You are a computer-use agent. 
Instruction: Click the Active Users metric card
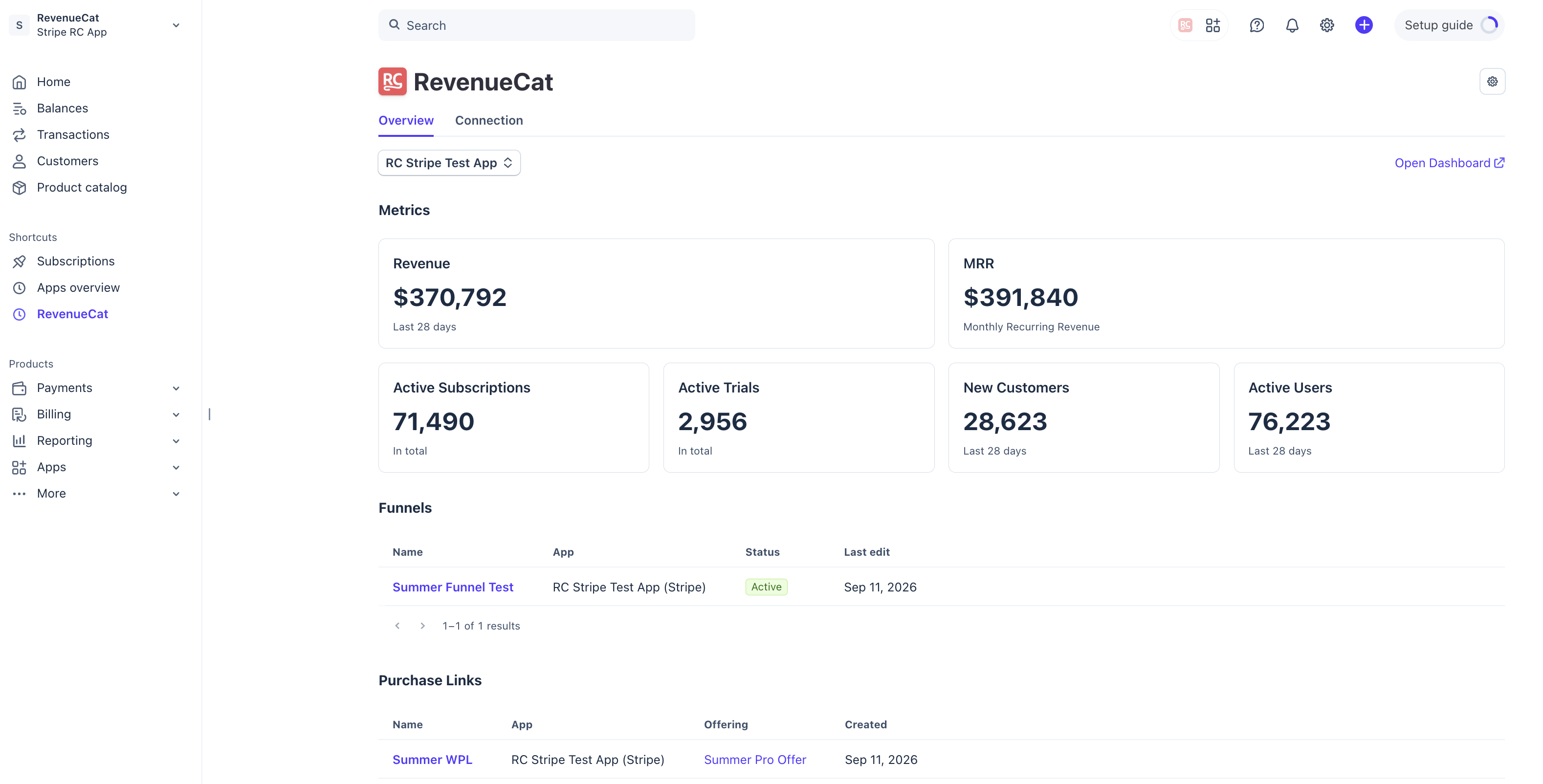tap(1368, 417)
